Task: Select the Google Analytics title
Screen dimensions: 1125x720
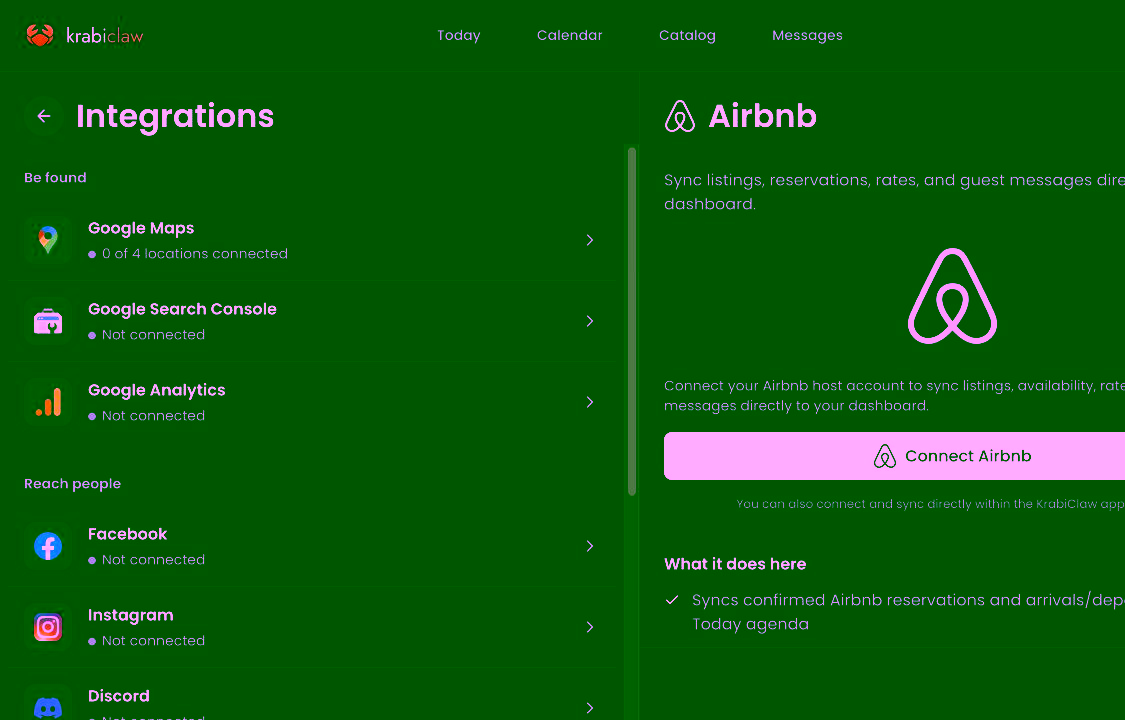Action: [x=156, y=390]
